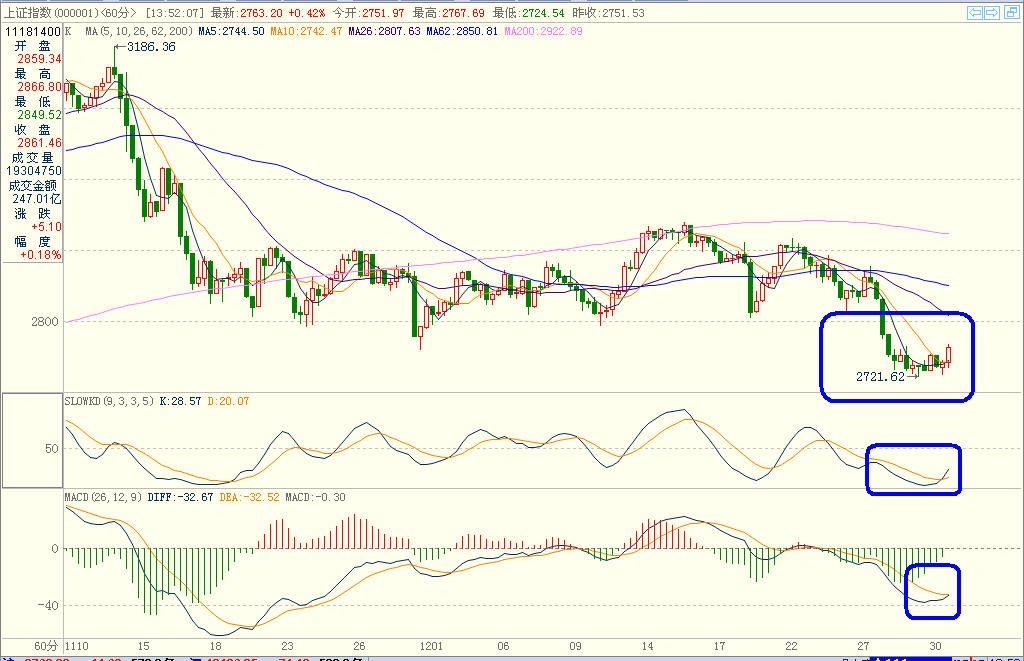Click the side panel 收盘 value 2861.46
Screen dimensions: 1024x661
pos(39,143)
